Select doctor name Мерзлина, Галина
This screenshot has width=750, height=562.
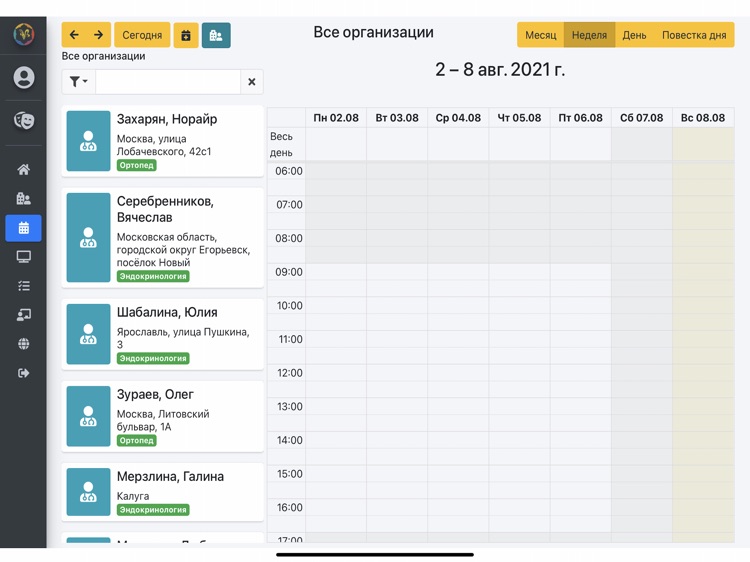pyautogui.click(x=170, y=476)
